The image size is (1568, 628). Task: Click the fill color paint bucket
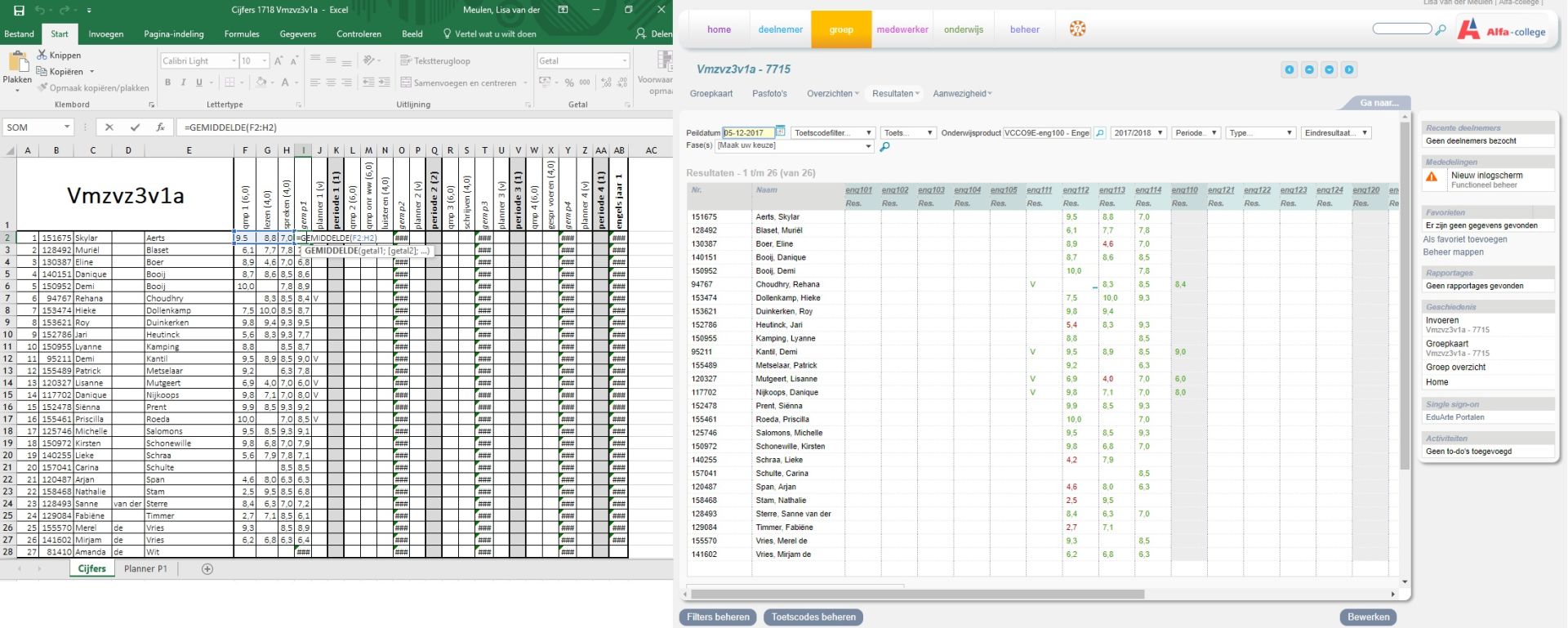pos(261,82)
